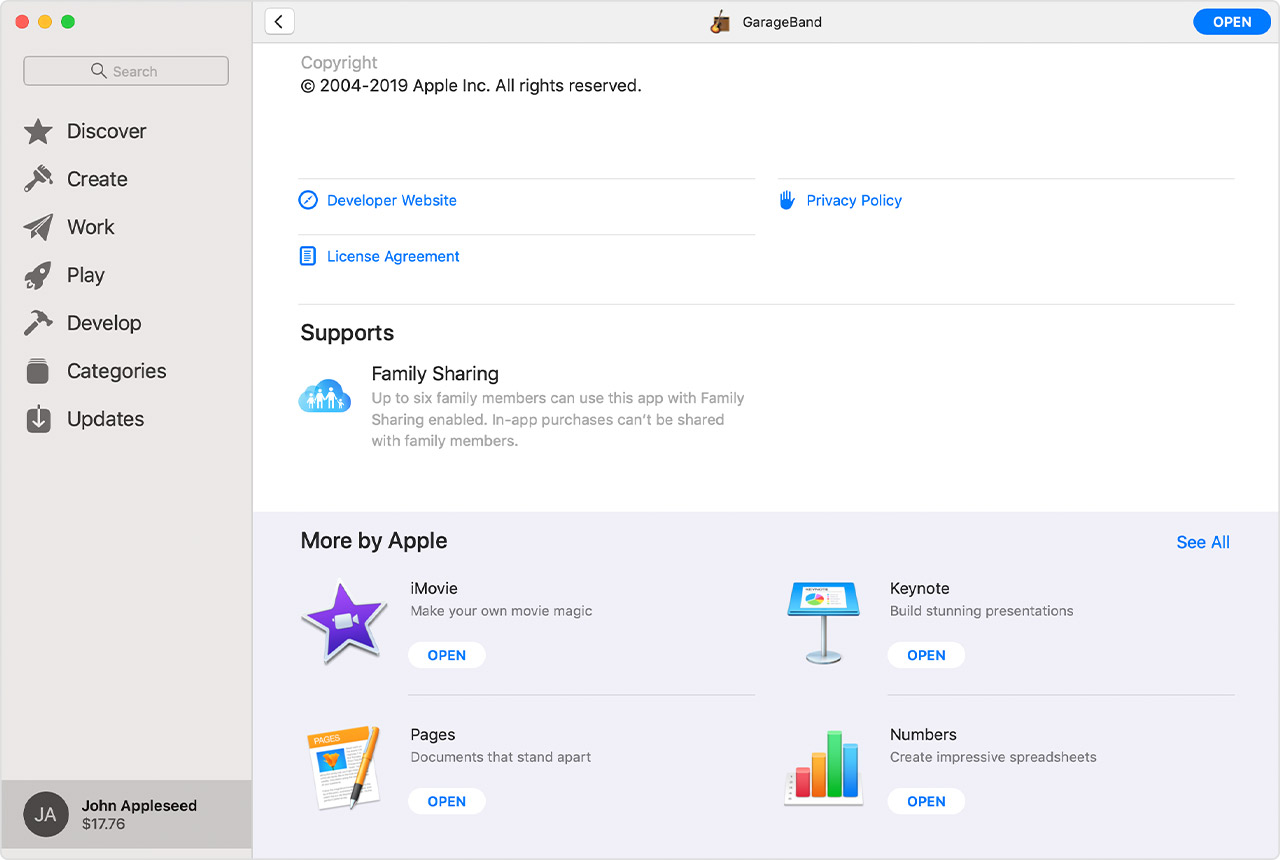The image size is (1280, 860).
Task: Open the iMovie star app icon
Action: (344, 622)
